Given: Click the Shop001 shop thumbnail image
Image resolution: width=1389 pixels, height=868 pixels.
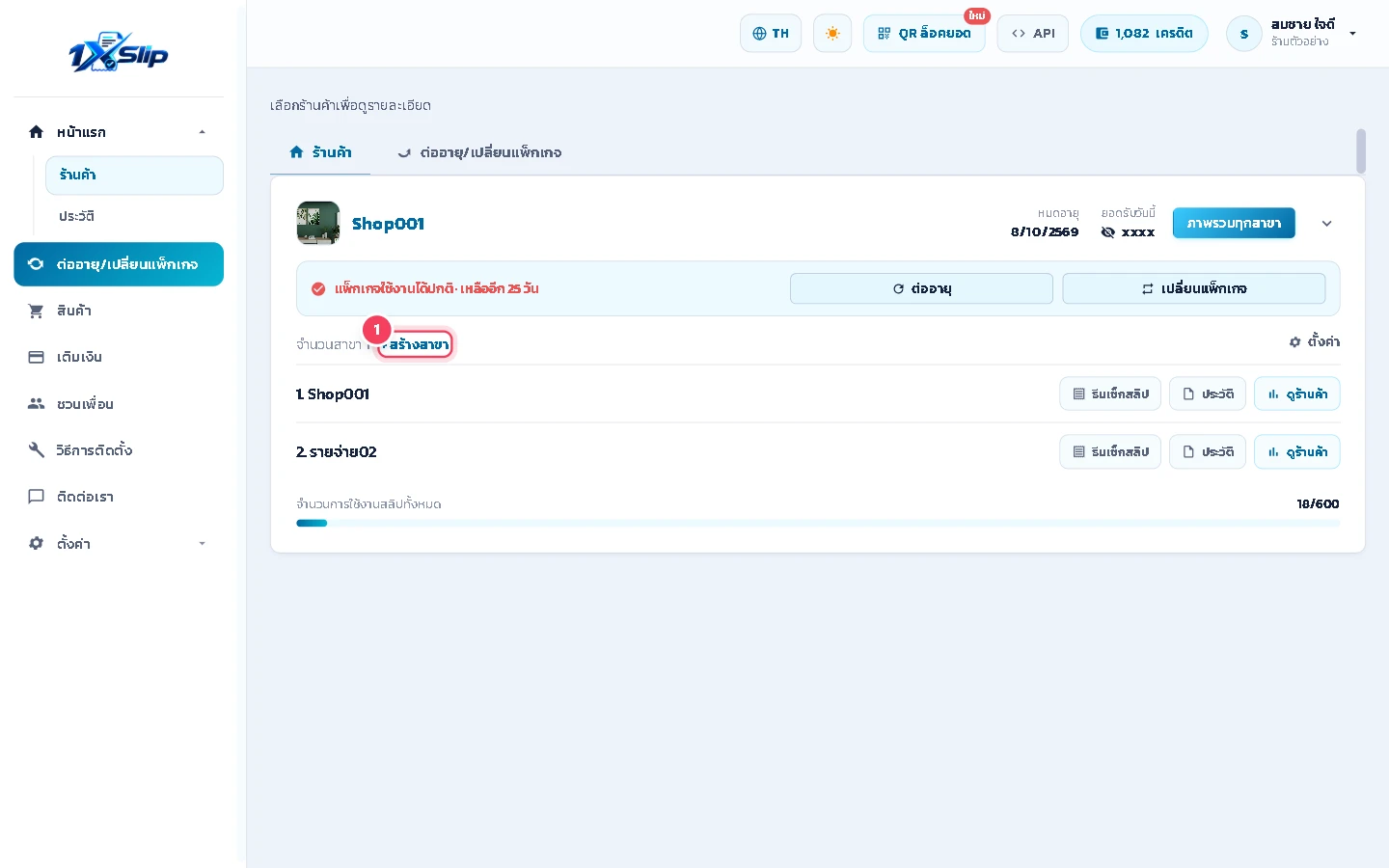Looking at the screenshot, I should [318, 224].
